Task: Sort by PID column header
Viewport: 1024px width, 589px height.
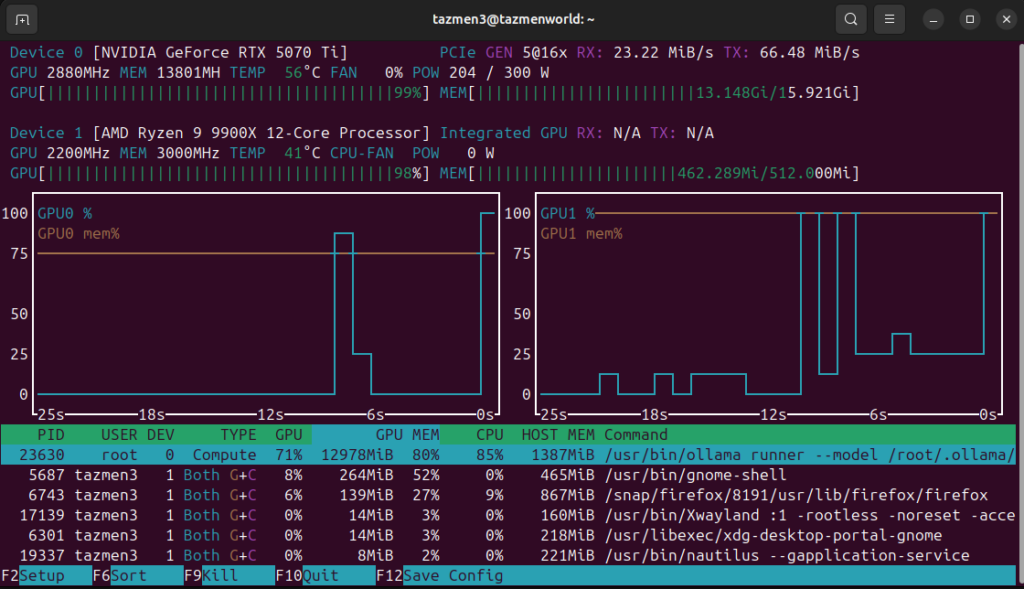Action: tap(50, 435)
